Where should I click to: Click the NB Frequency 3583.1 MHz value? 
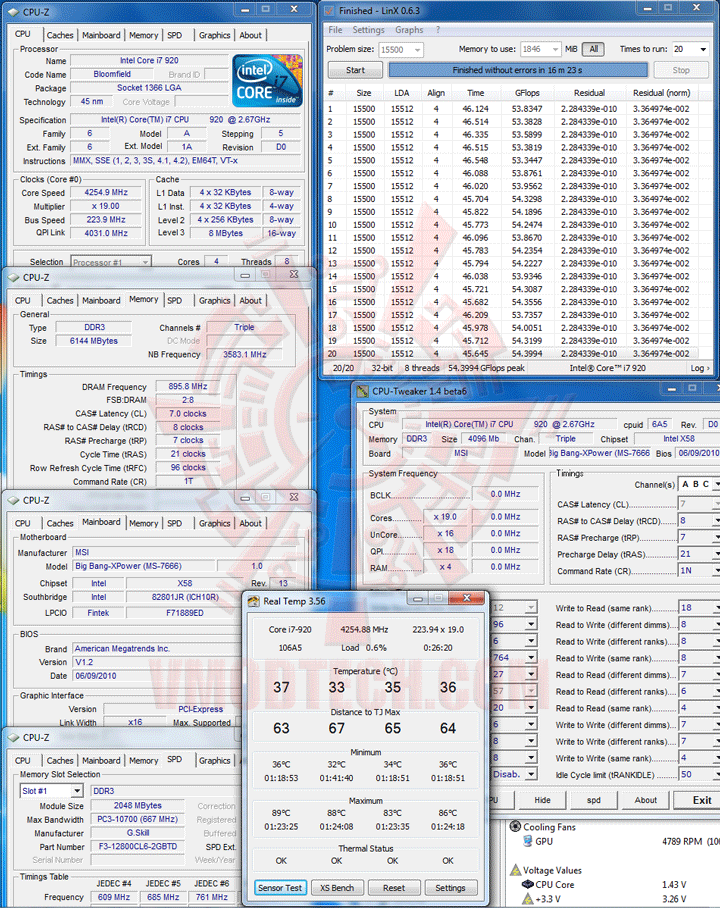tap(244, 354)
